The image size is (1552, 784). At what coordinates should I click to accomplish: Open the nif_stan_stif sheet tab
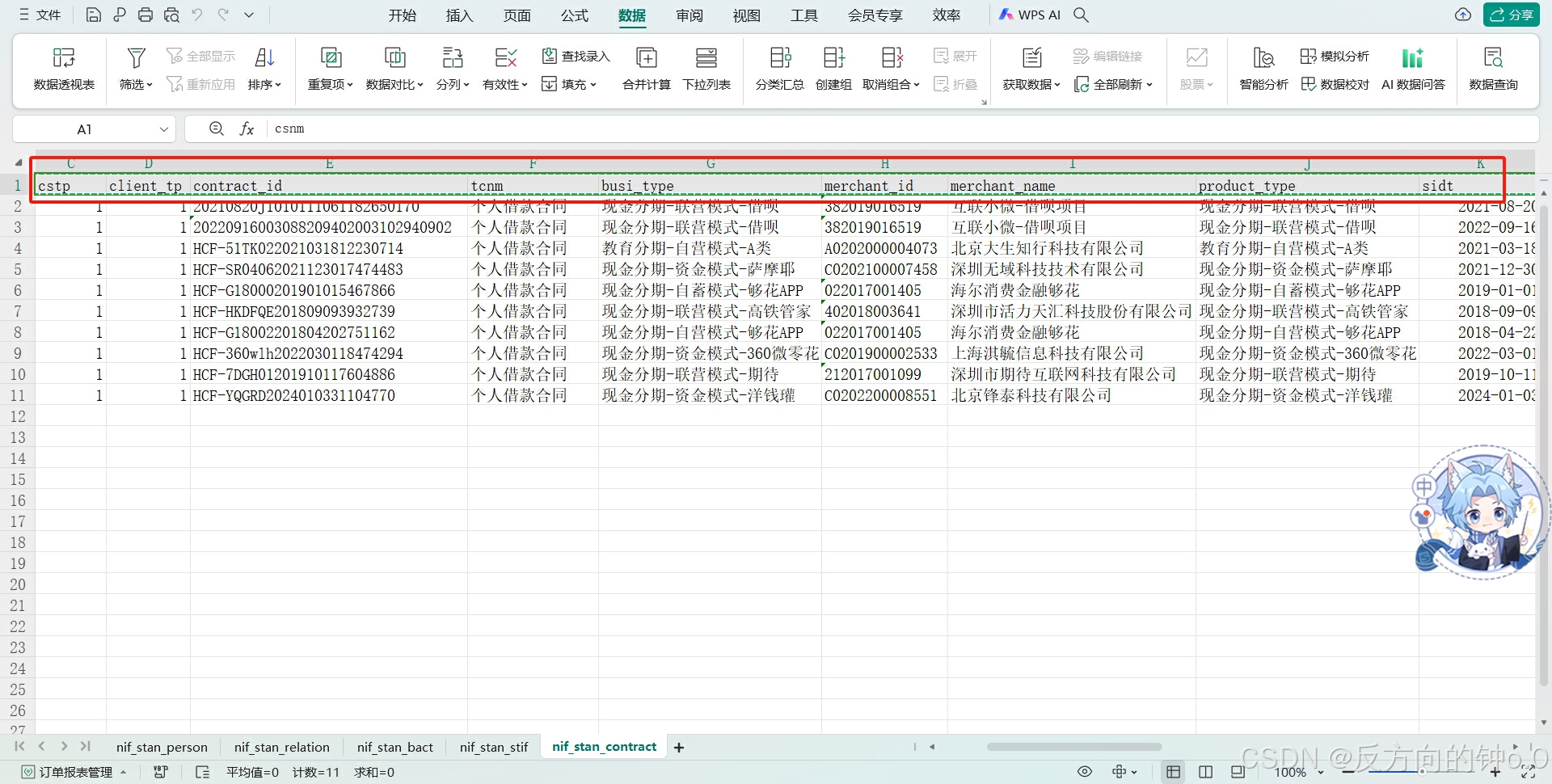coord(494,748)
